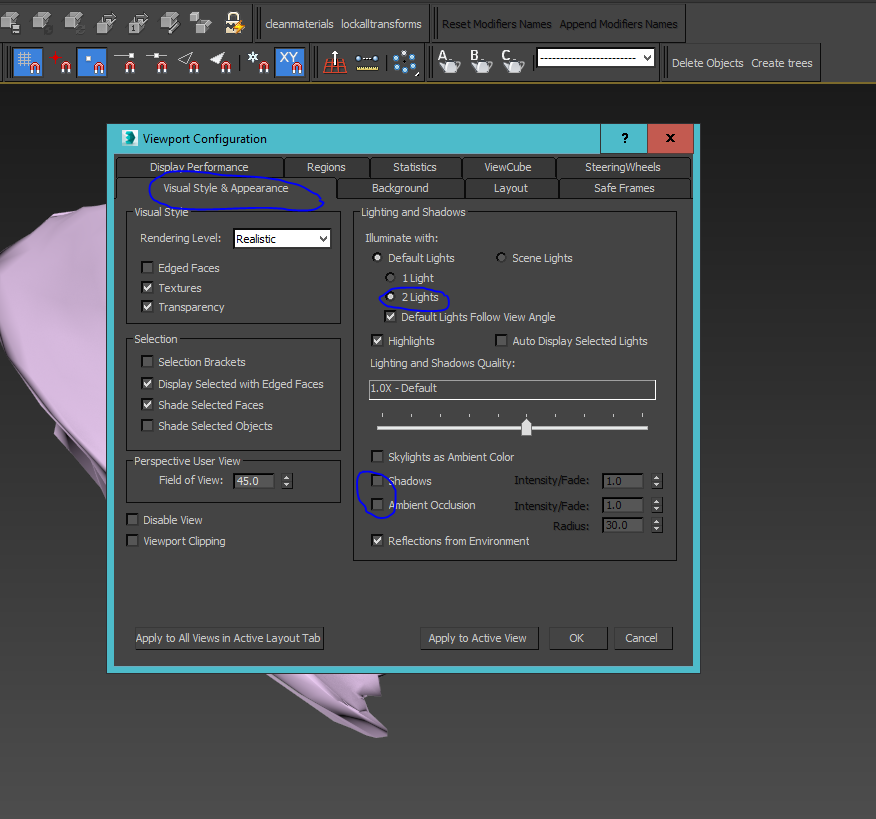Click the teapot icon labeled C
Viewport: 876px width, 819px height.
tap(512, 62)
